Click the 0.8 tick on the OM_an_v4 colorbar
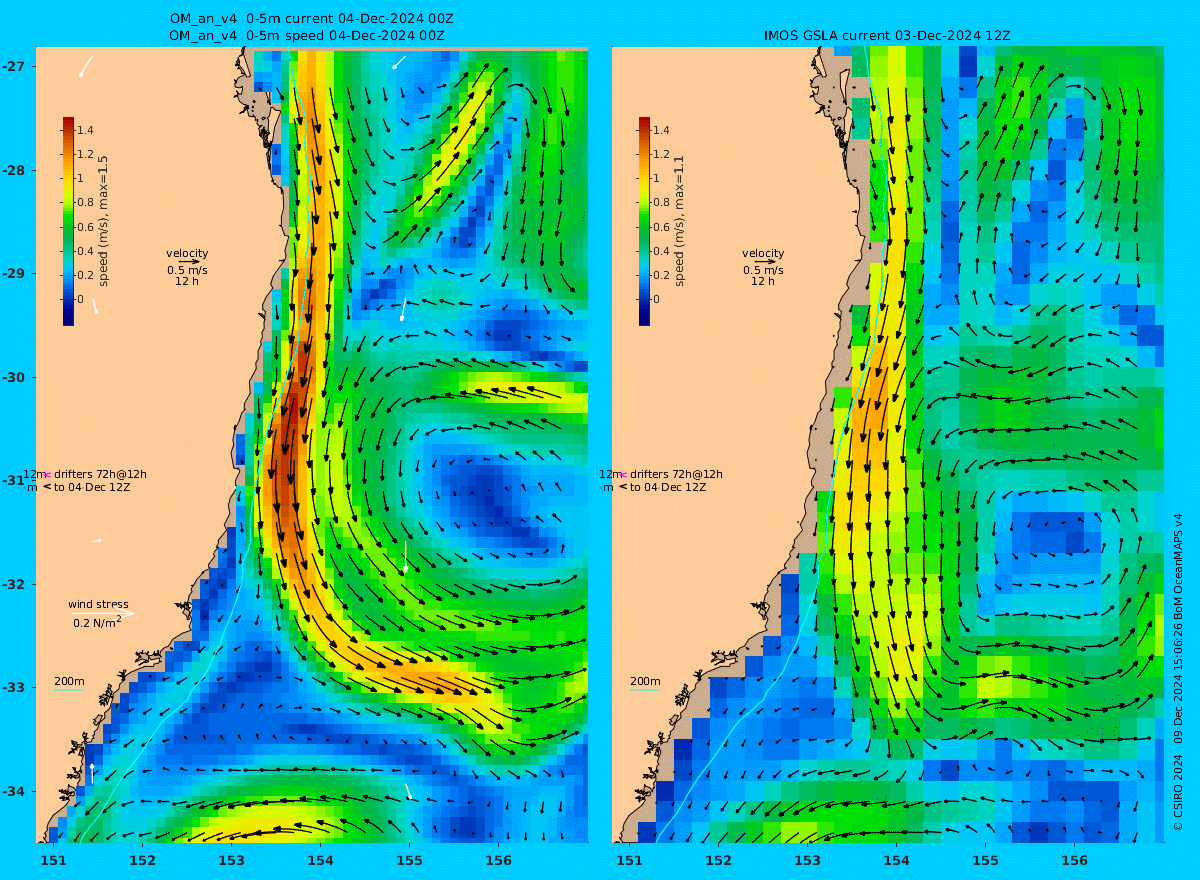The height and width of the screenshot is (880, 1200). tap(85, 202)
